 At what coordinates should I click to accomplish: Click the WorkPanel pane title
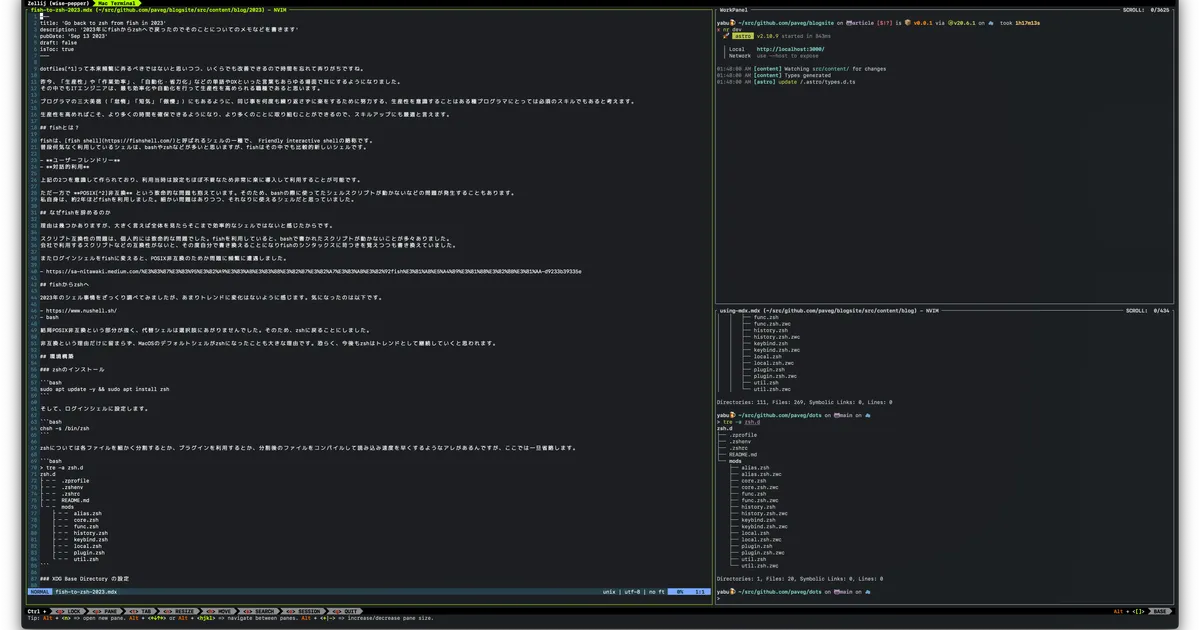click(736, 10)
